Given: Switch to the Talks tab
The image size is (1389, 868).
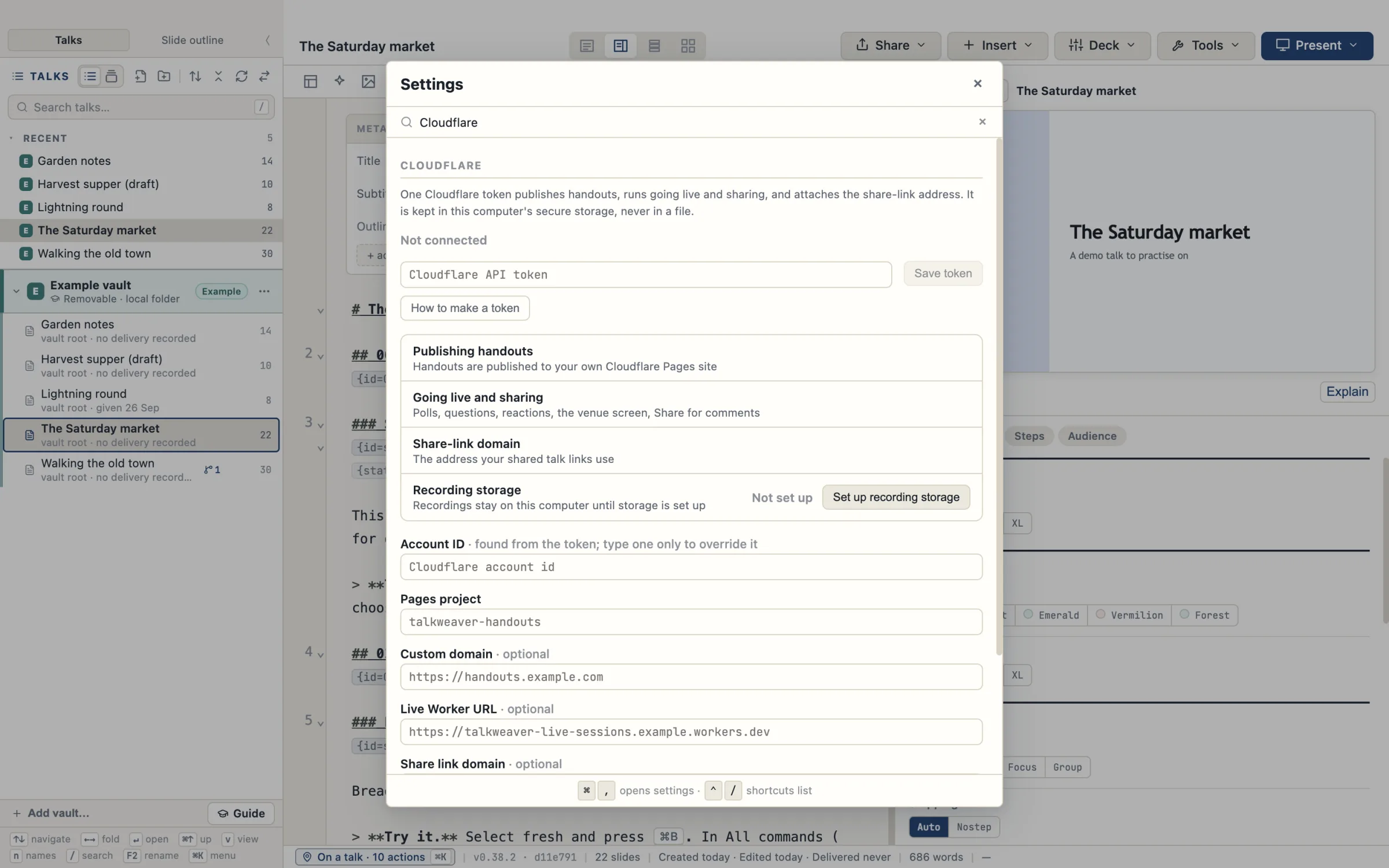Looking at the screenshot, I should pyautogui.click(x=68, y=41).
